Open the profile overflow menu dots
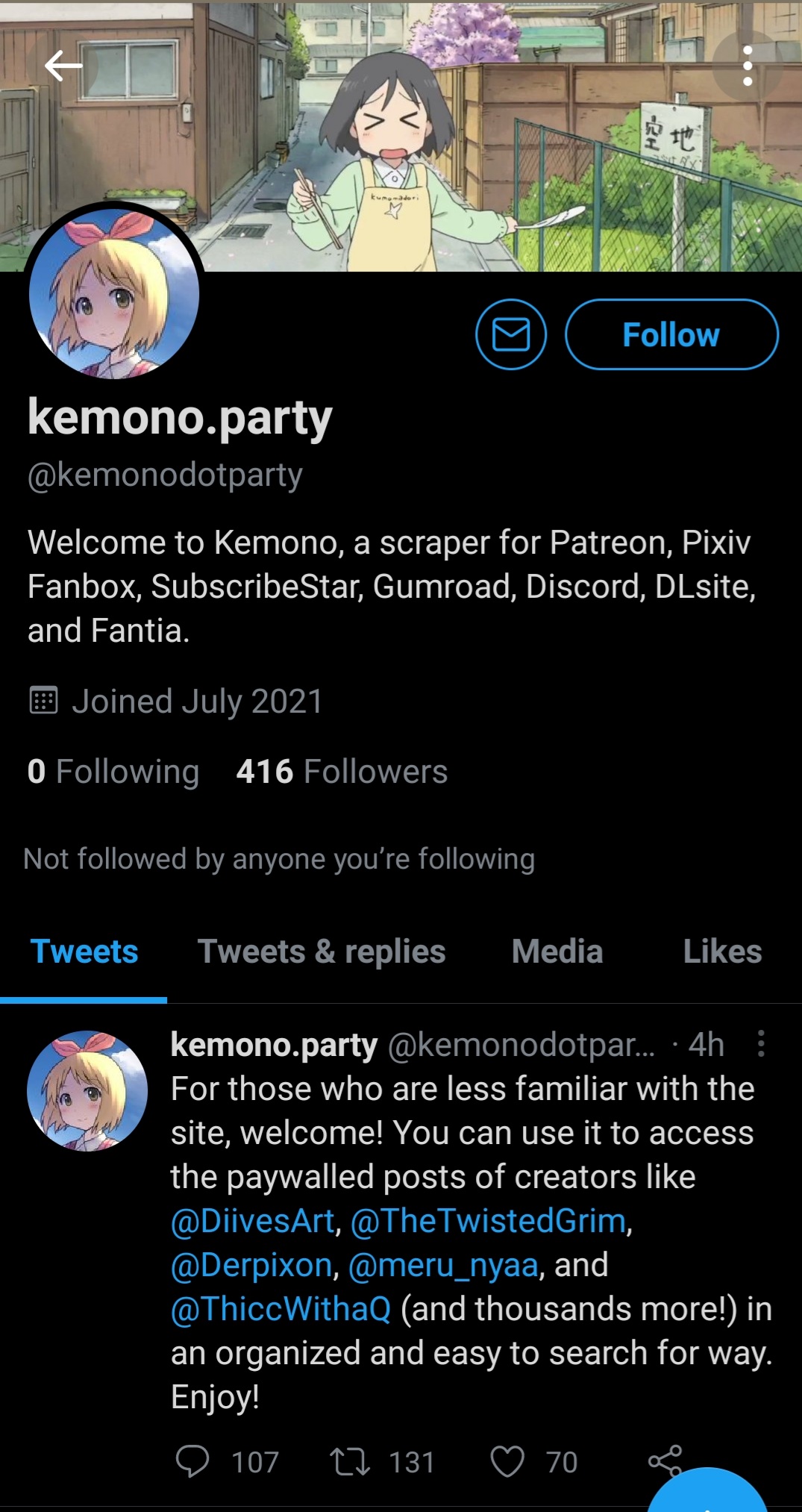 748,66
